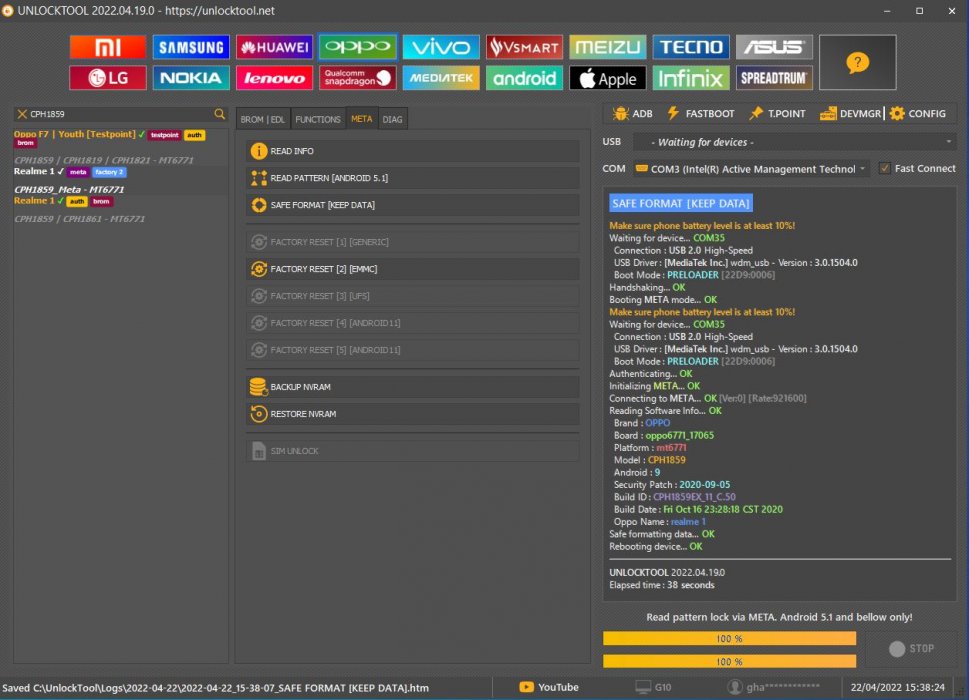969x700 pixels.
Task: Pick the Tecno brand logo
Action: click(691, 47)
